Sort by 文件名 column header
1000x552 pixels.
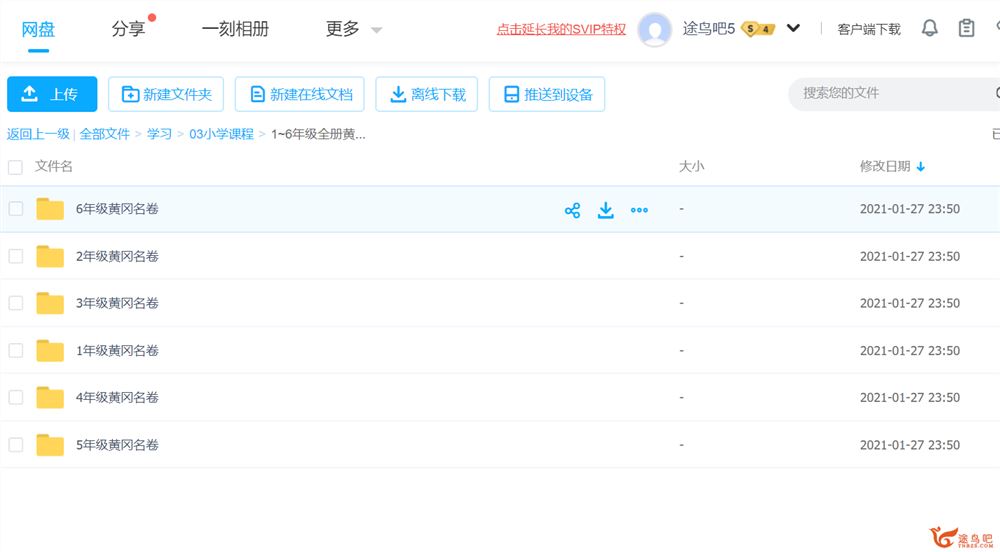(54, 166)
